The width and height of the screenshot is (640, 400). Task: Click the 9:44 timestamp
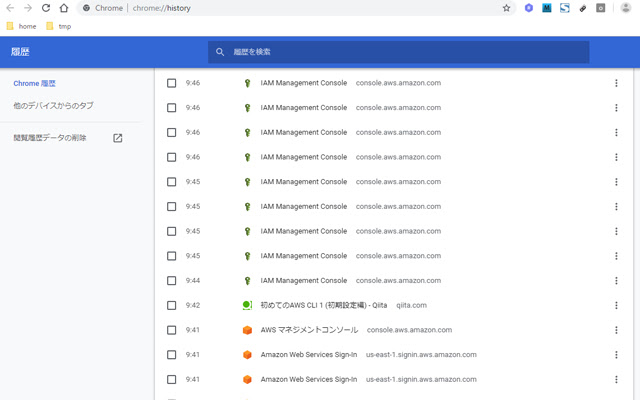193,280
